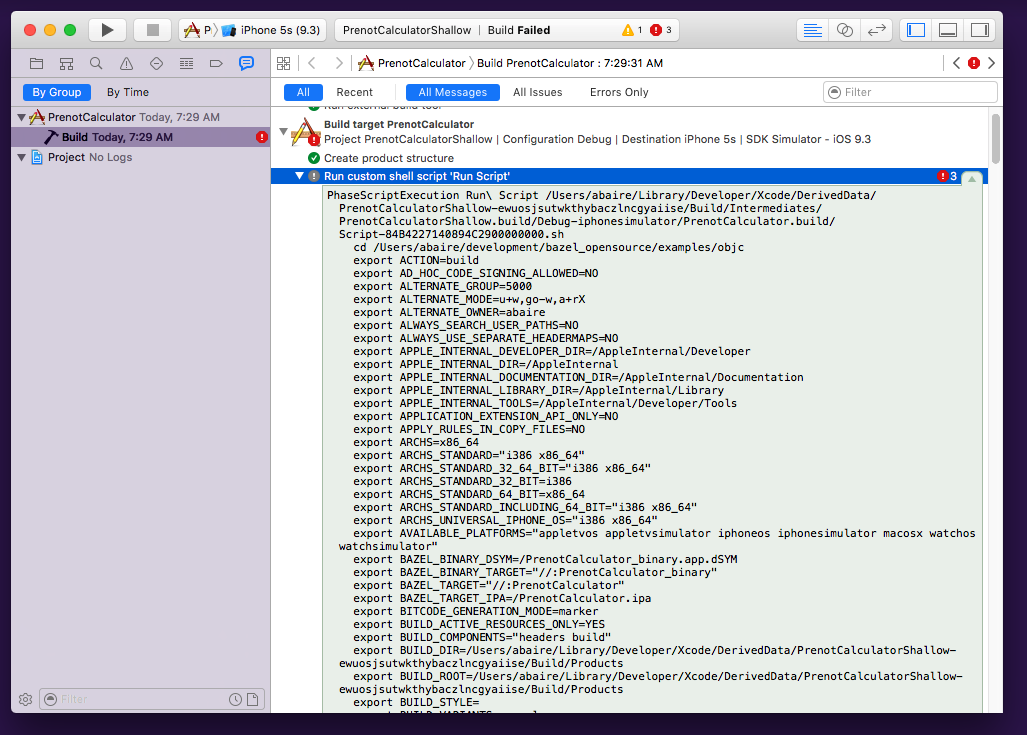The image size is (1027, 735).
Task: Open the Test navigator
Action: (157, 64)
